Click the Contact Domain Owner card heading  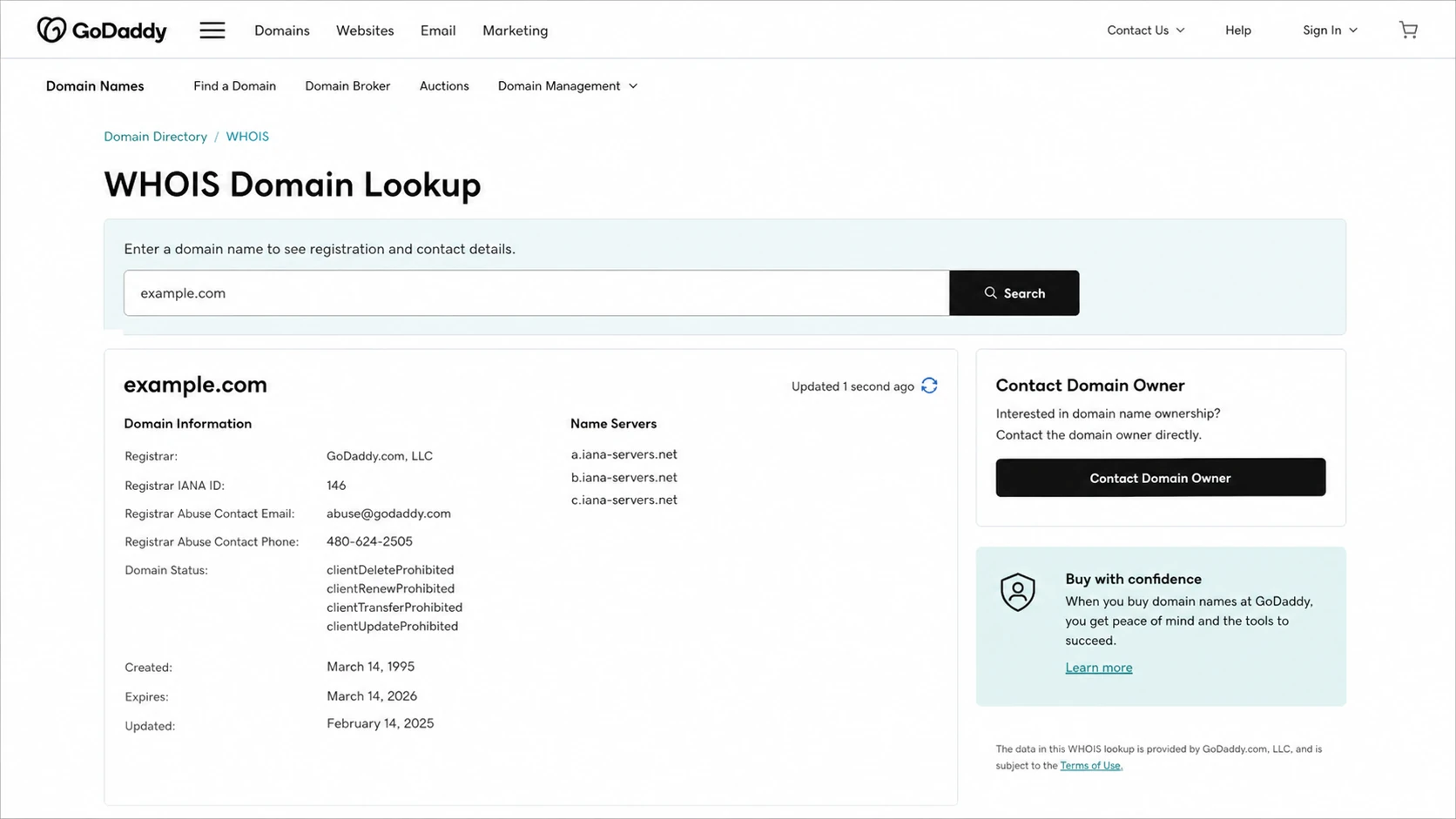pos(1089,386)
